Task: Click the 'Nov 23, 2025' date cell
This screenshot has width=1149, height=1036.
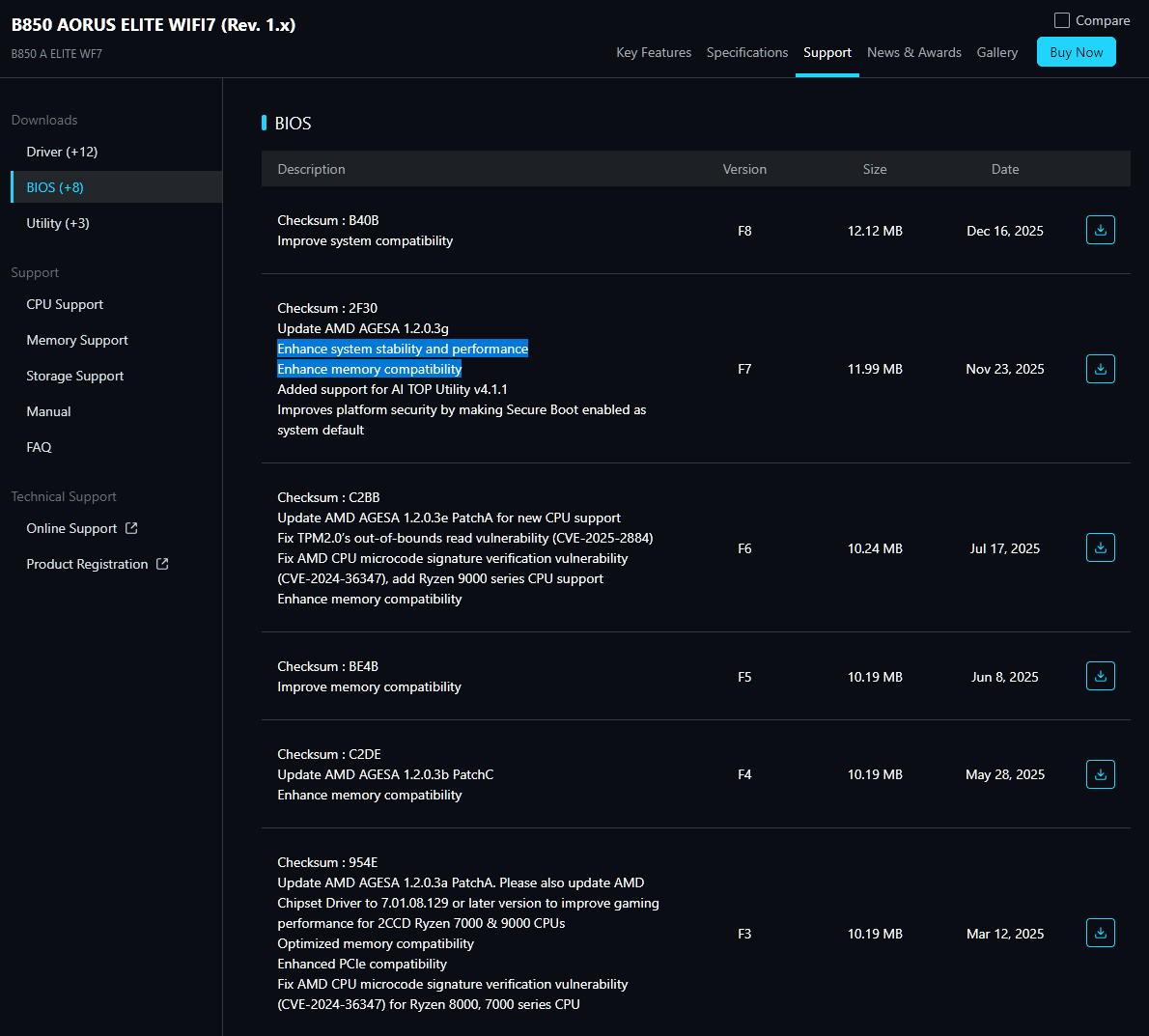Action: click(x=1004, y=369)
